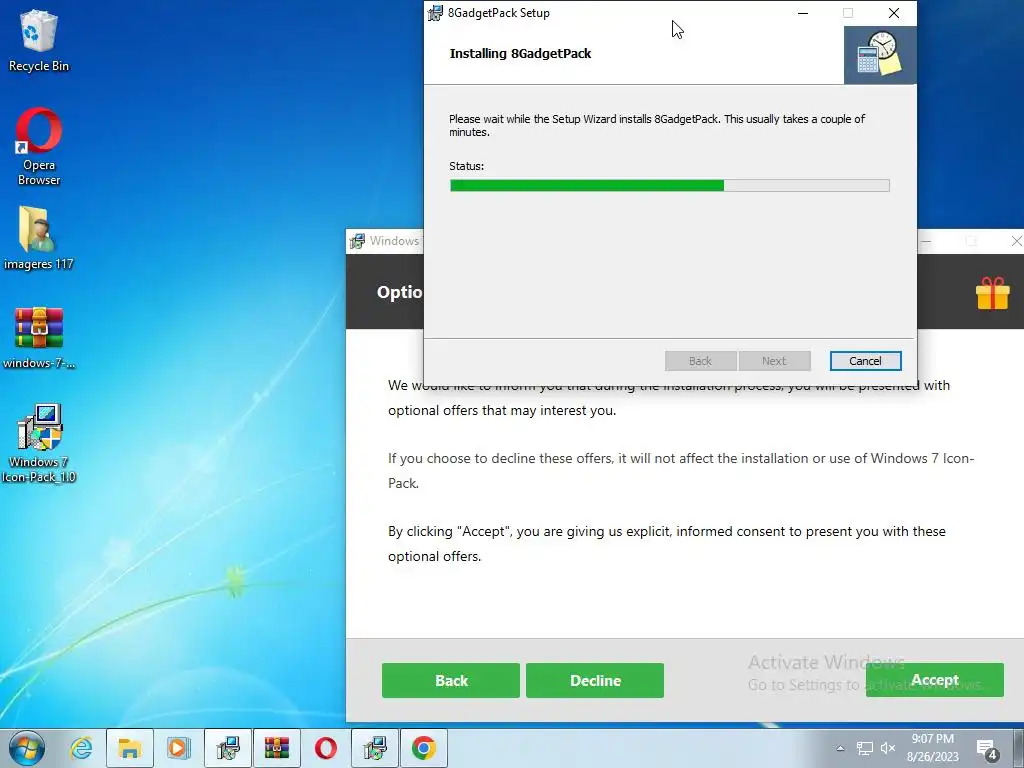Switch to first installer taskbar icon
1024x768 pixels.
click(228, 748)
